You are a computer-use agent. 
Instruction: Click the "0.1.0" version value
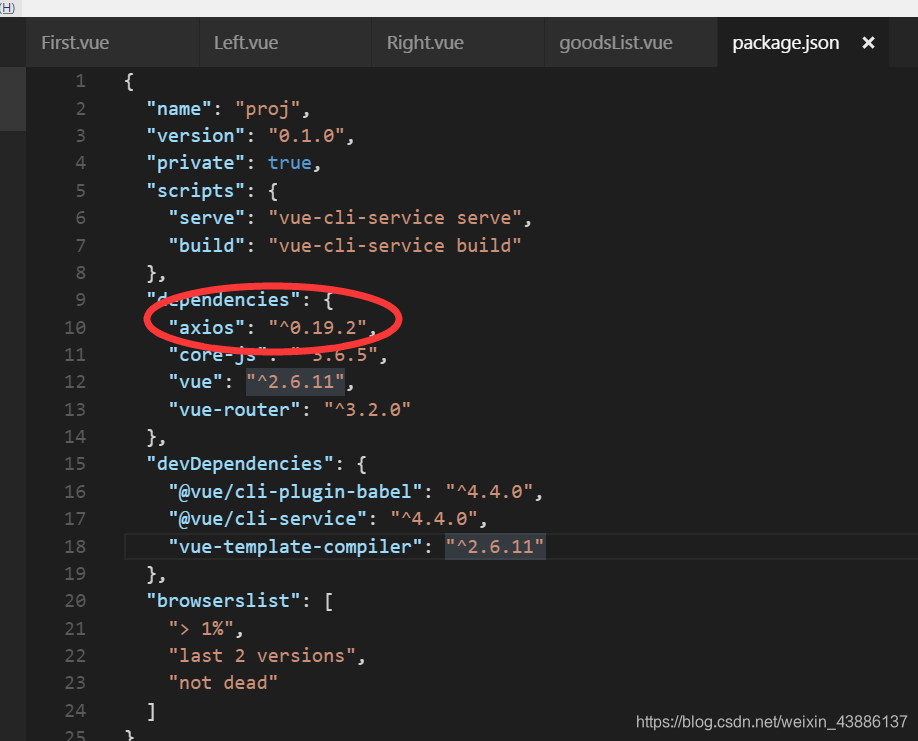307,136
